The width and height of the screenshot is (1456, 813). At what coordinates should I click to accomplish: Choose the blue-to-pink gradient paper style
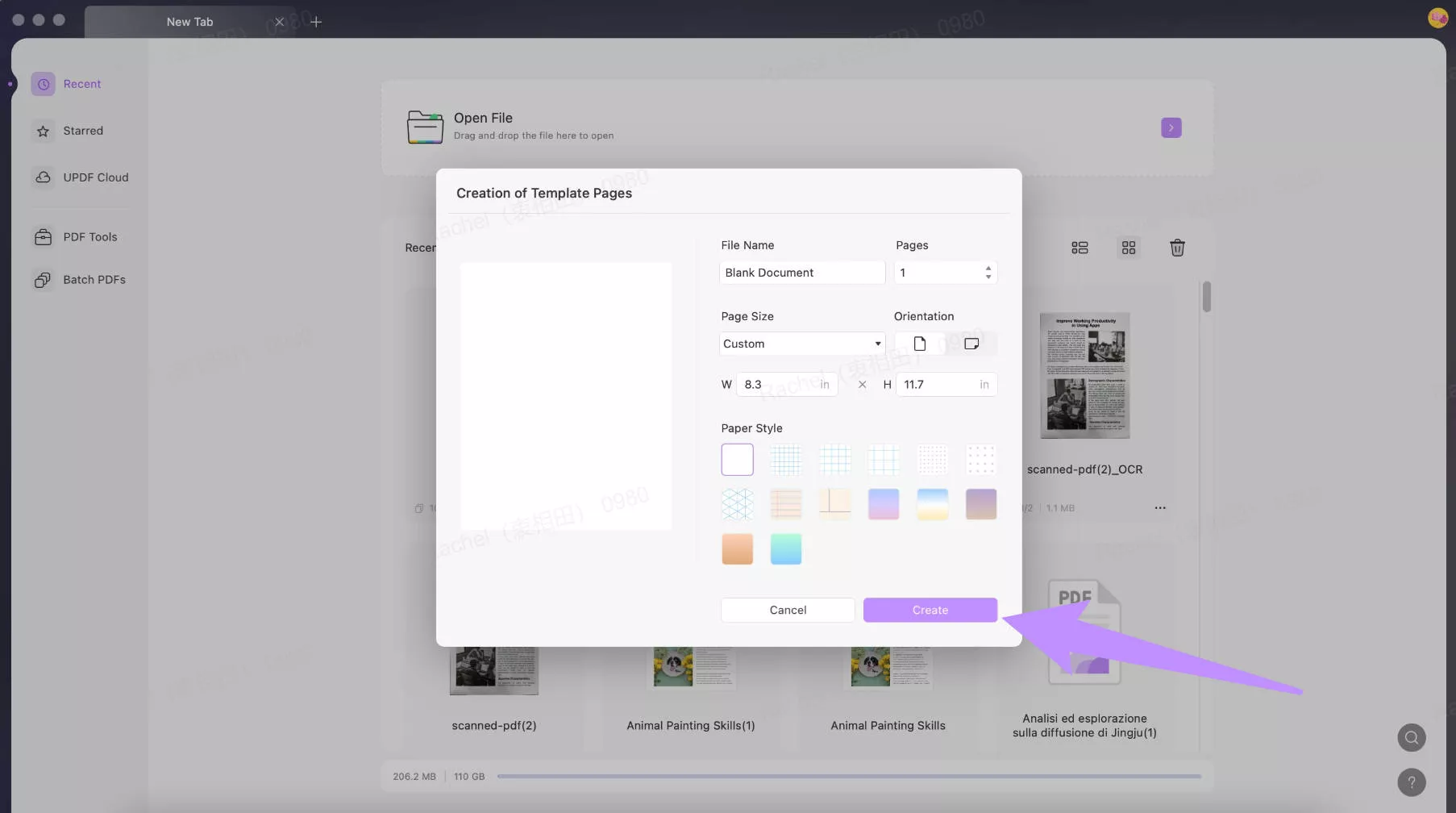[x=884, y=504]
